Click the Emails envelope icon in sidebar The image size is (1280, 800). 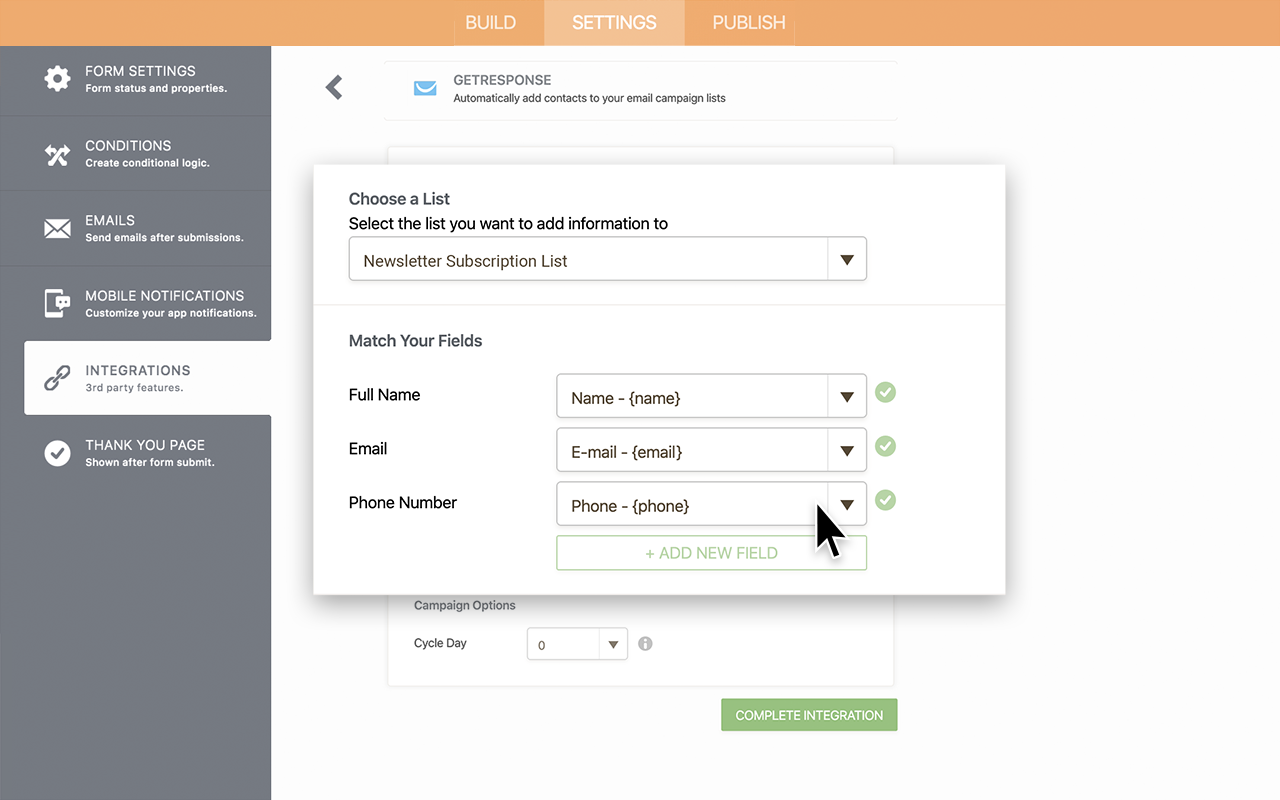coord(57,229)
